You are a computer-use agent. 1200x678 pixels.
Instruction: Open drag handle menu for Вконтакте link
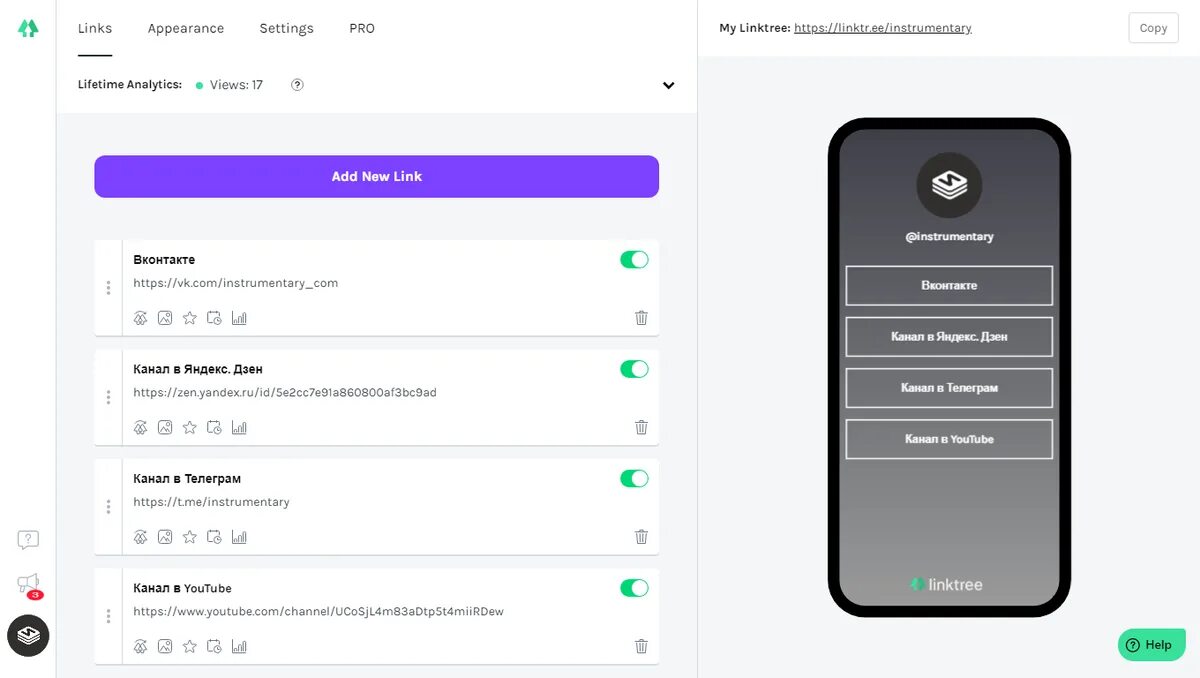click(108, 288)
